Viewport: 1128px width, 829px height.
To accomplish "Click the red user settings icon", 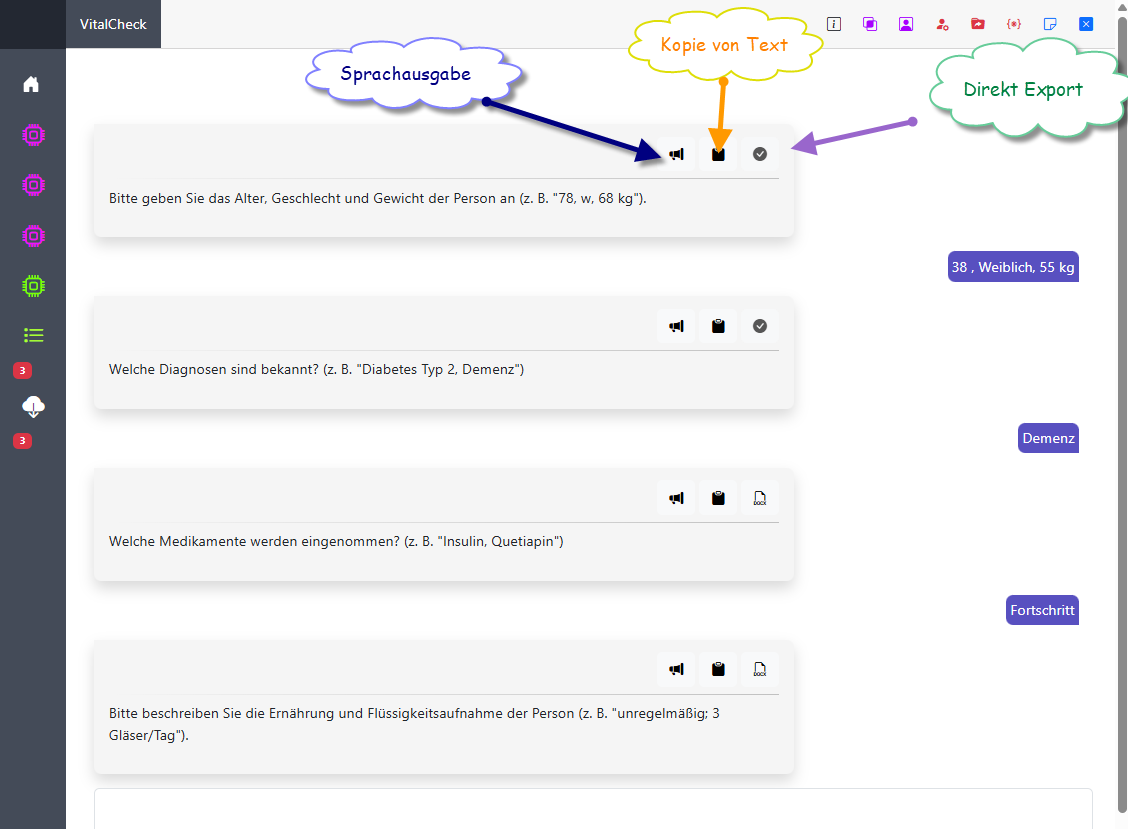I will (942, 24).
